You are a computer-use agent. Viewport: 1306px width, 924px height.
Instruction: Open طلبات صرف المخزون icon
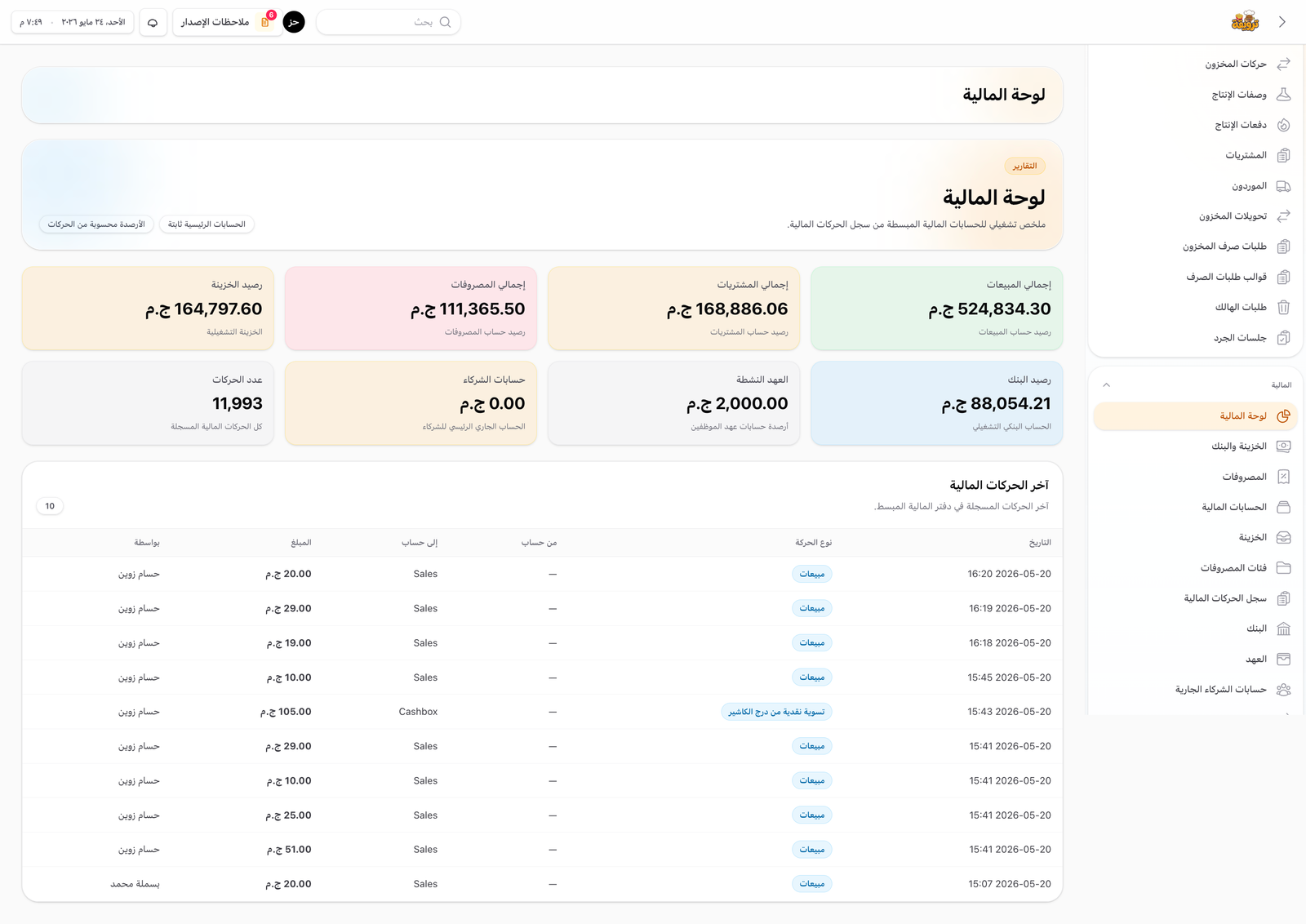click(1283, 247)
